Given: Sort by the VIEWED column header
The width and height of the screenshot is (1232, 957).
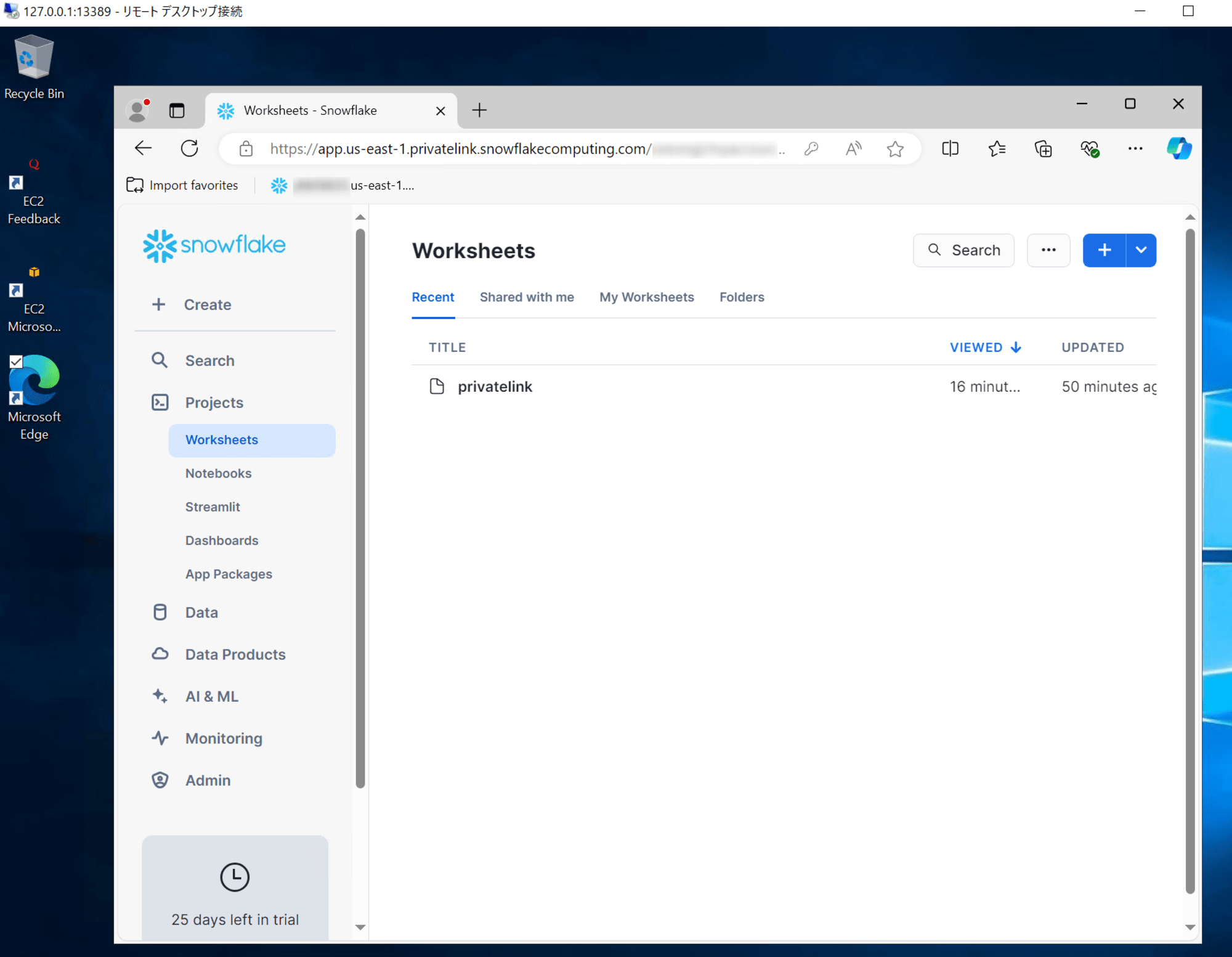Looking at the screenshot, I should coord(986,348).
